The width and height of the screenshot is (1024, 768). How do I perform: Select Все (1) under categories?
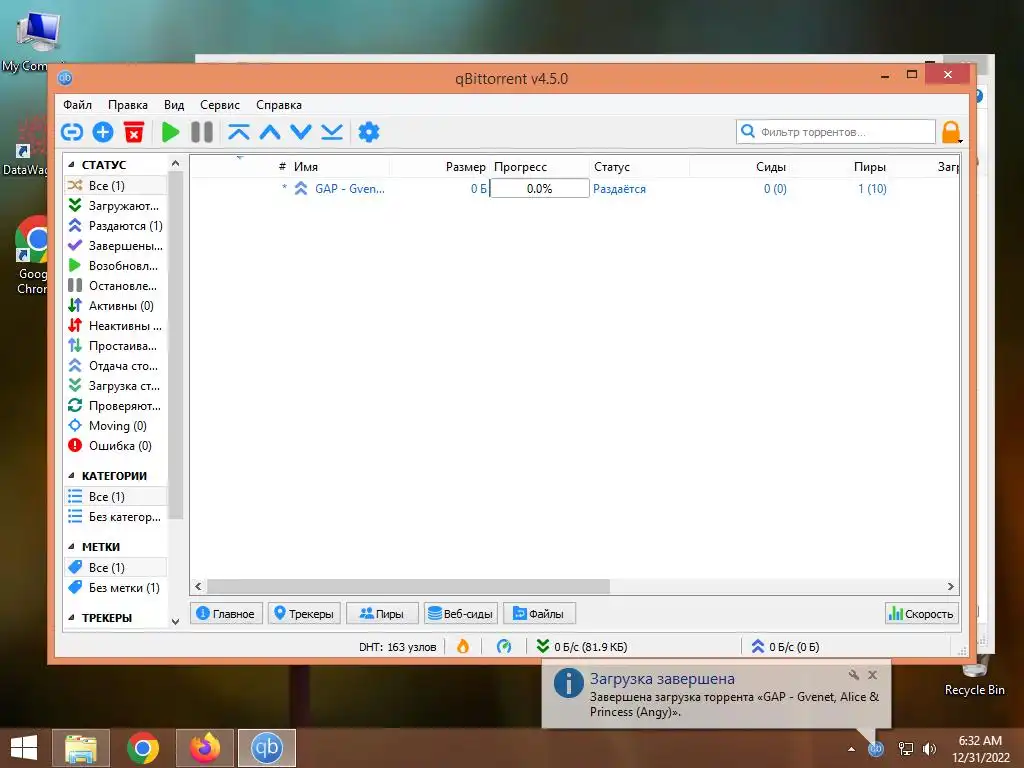(116, 496)
